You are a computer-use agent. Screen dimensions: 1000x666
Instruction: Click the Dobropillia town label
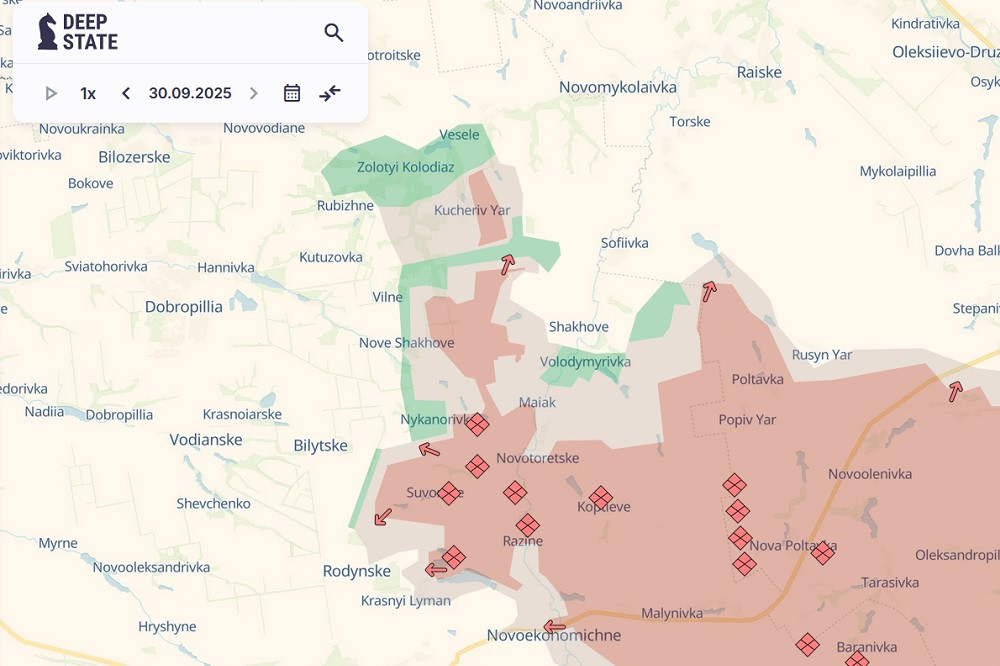point(183,307)
